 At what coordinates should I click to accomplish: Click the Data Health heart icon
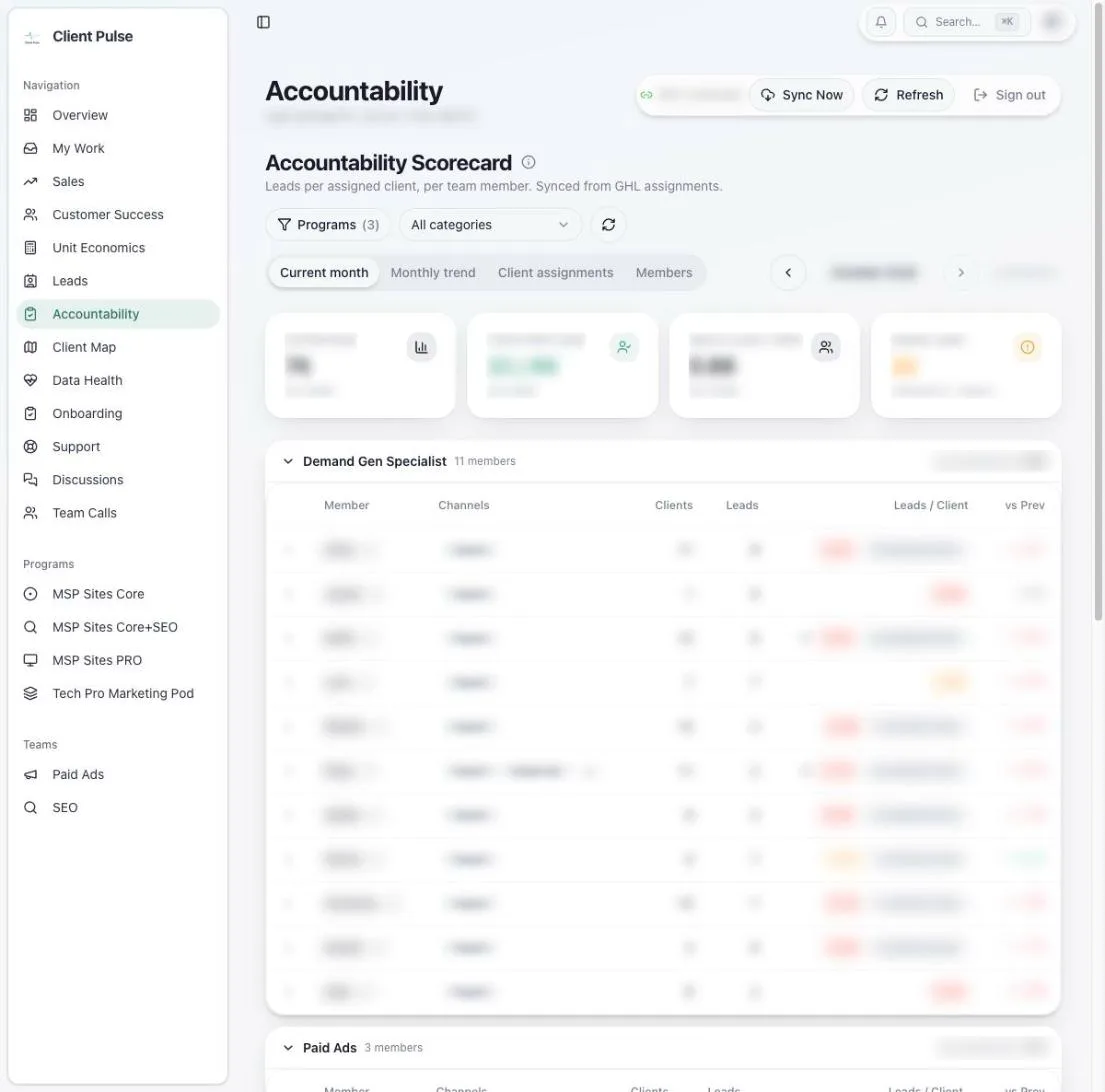30,380
